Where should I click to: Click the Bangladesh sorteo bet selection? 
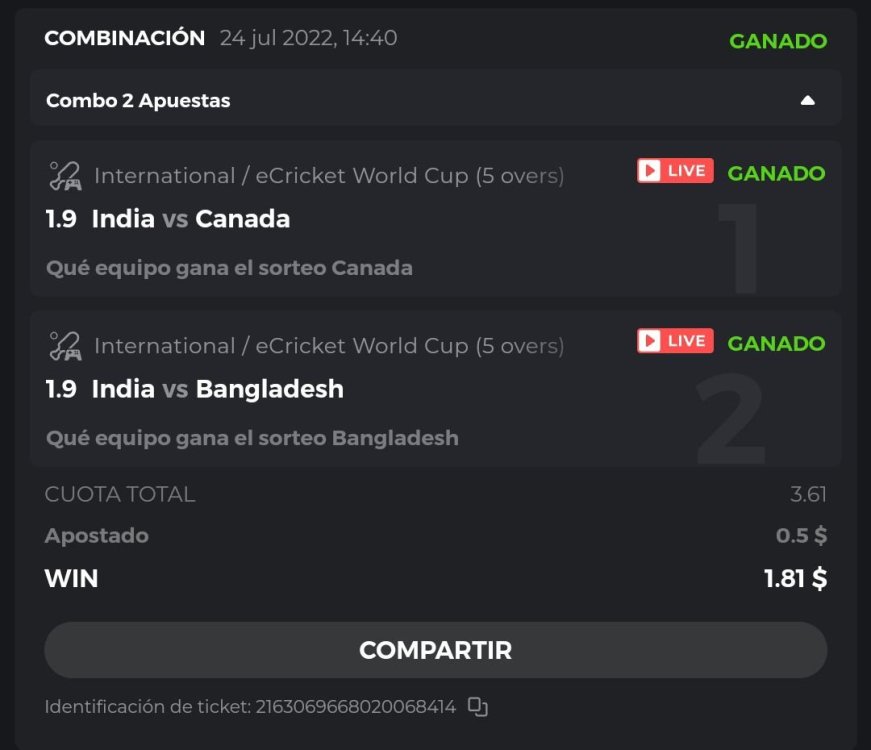tap(252, 438)
